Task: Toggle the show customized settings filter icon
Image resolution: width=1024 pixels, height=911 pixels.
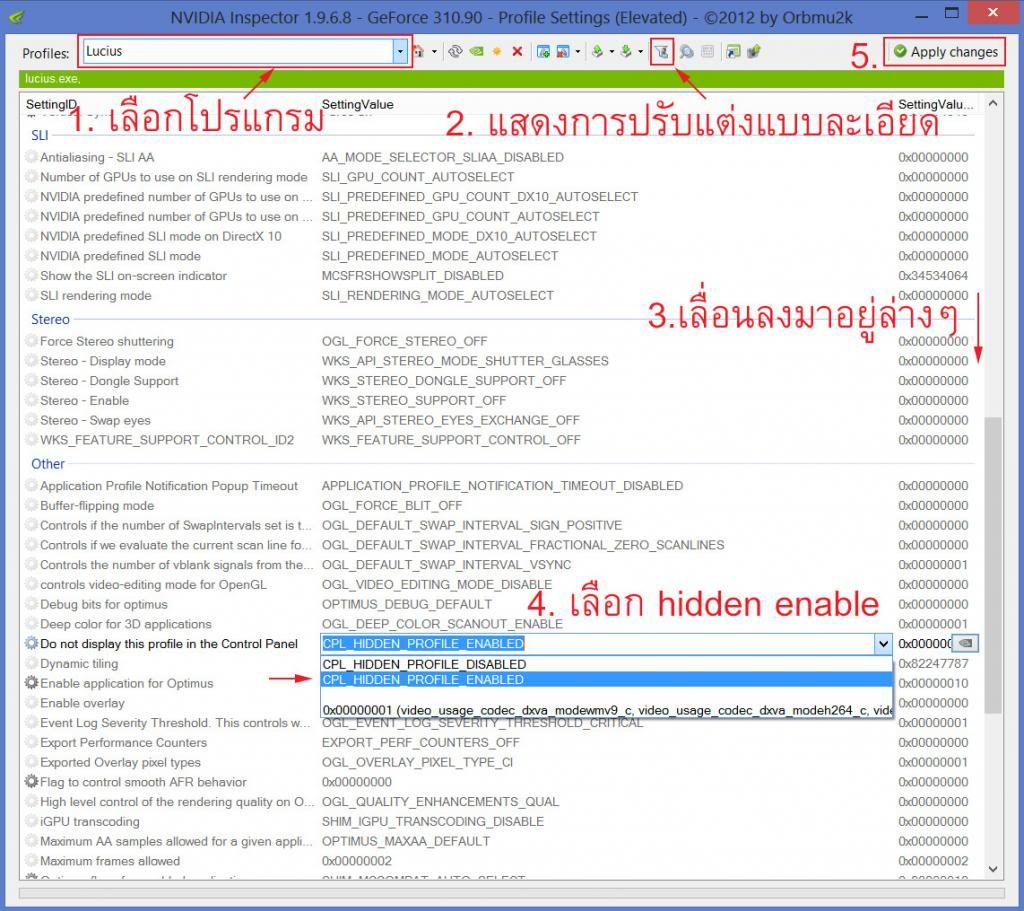Action: [662, 52]
